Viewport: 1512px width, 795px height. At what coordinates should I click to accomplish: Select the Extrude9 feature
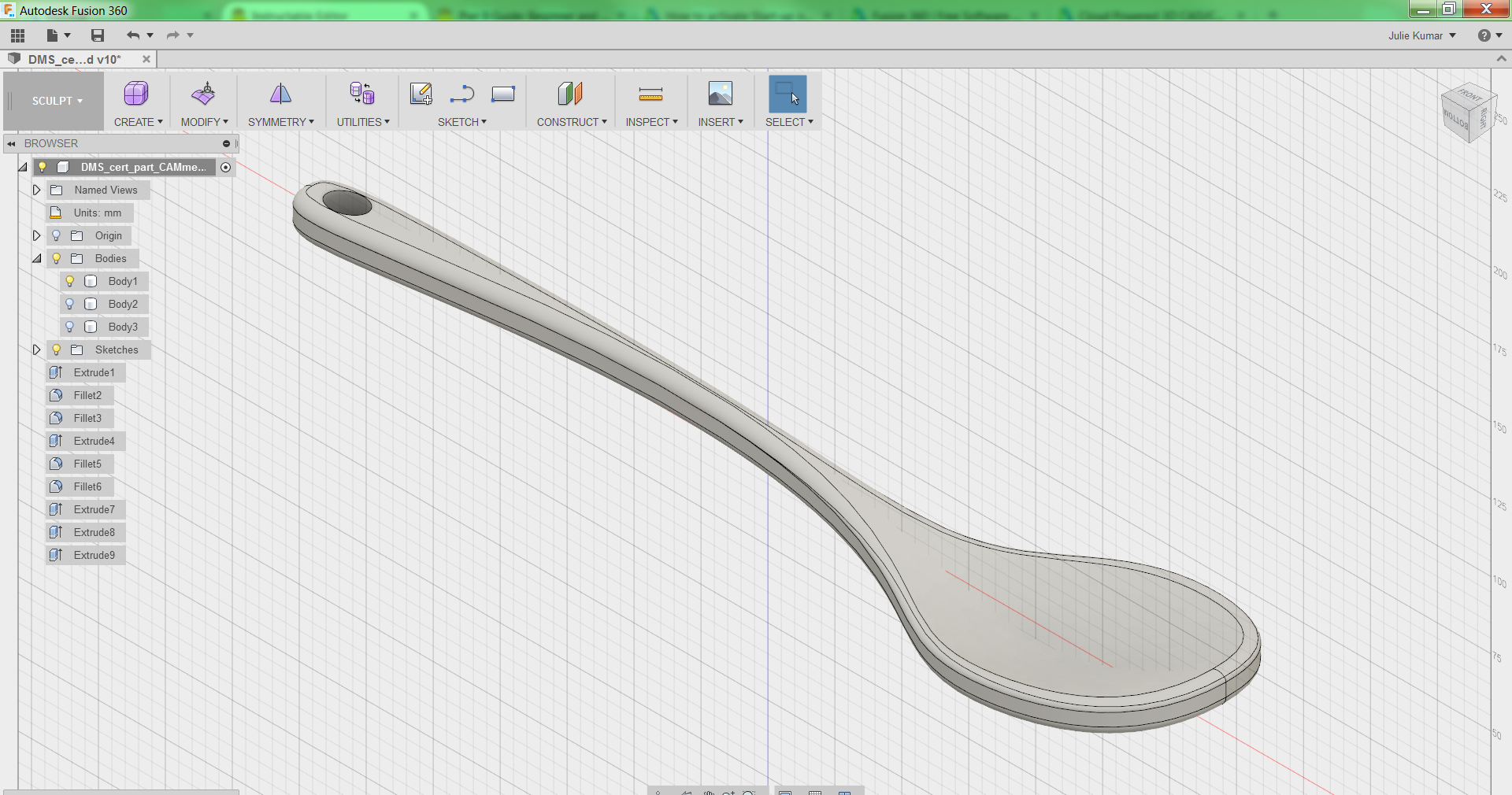click(x=94, y=555)
